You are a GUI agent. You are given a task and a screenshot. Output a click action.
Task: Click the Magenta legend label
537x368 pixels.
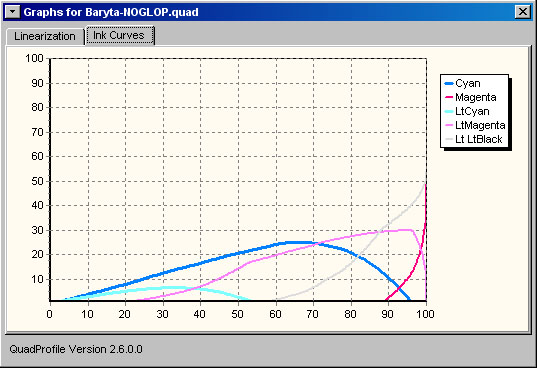(475, 98)
